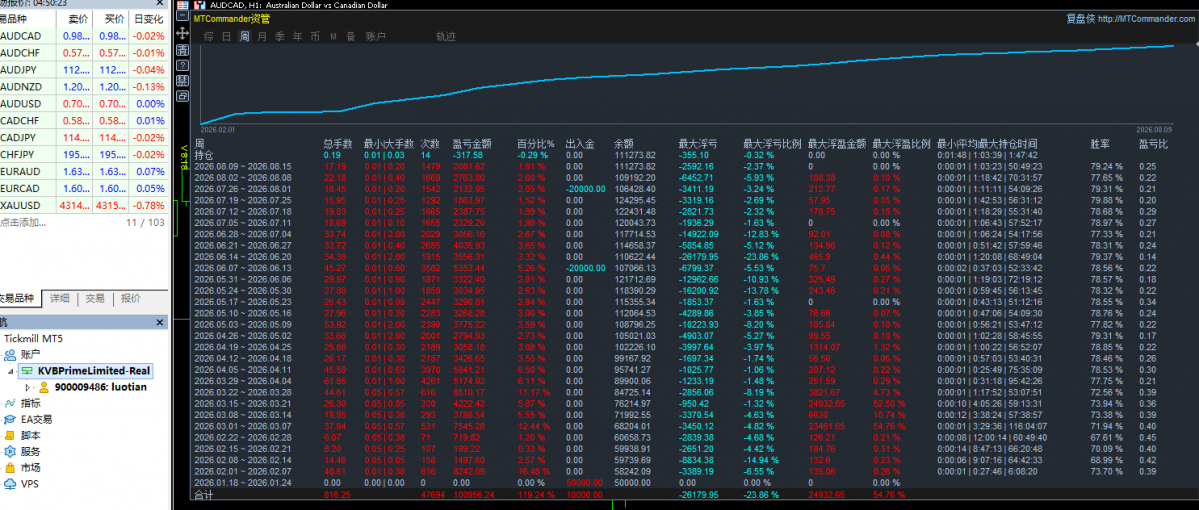Switch to the 月 monthly view tab
This screenshot has height=510, width=1199.
coord(262,36)
